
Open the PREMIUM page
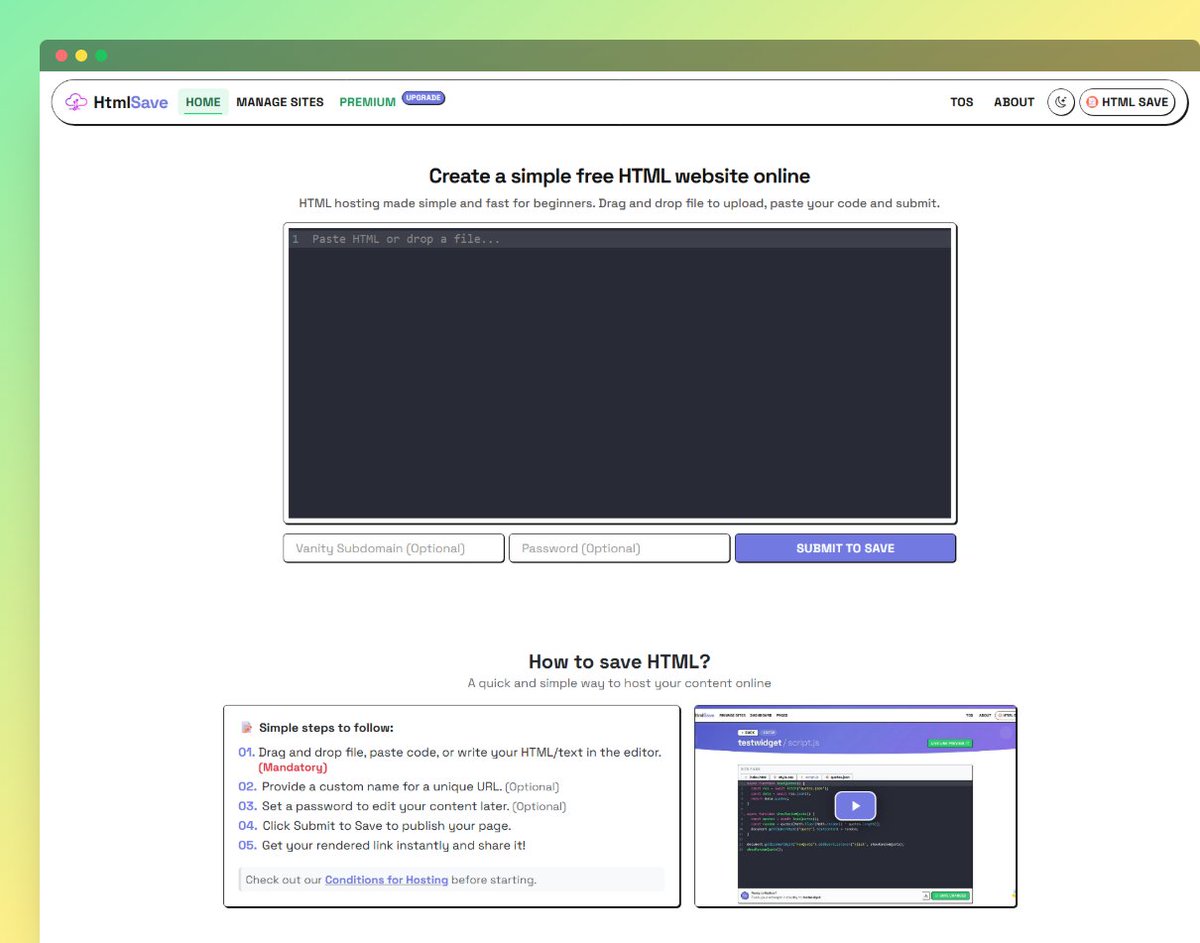366,101
